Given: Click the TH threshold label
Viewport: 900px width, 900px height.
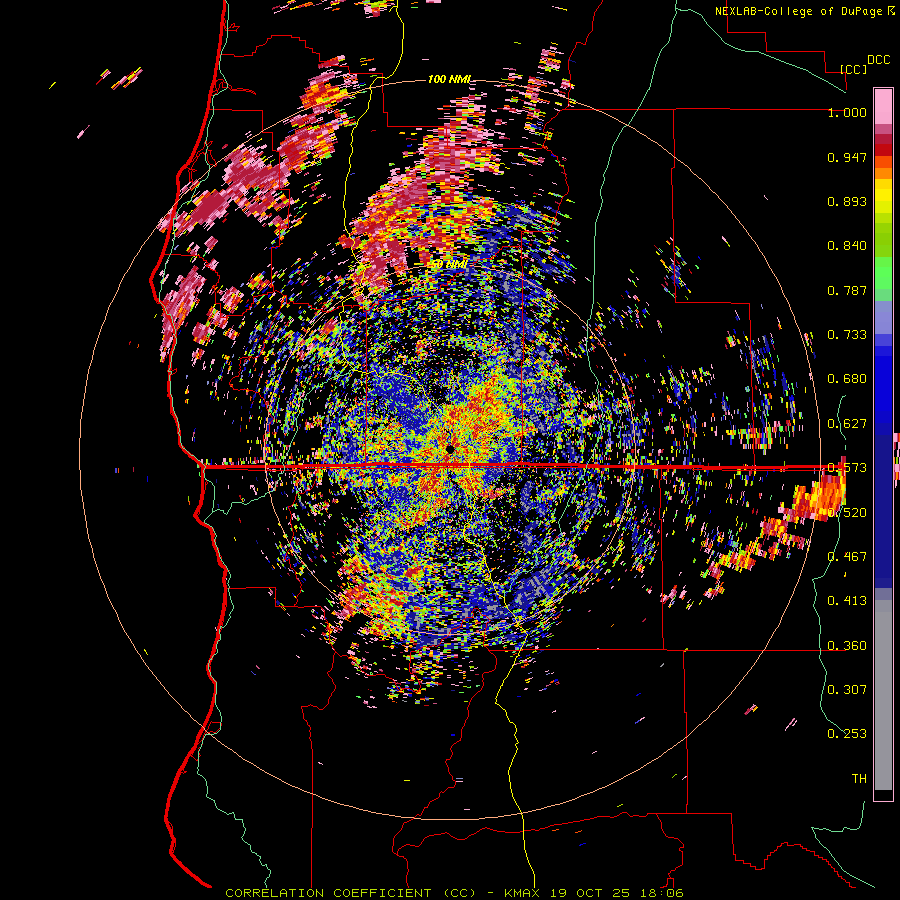Looking at the screenshot, I should pos(859,778).
